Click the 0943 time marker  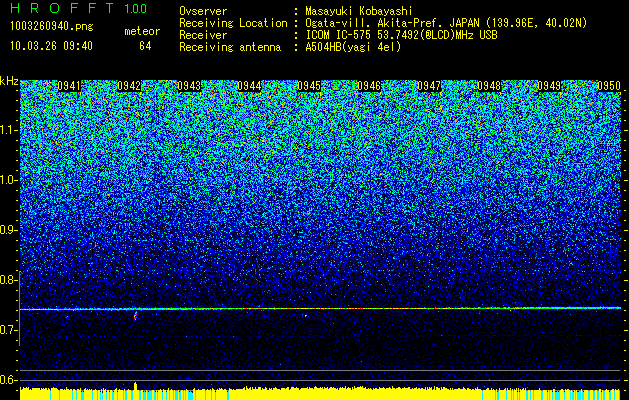click(189, 86)
